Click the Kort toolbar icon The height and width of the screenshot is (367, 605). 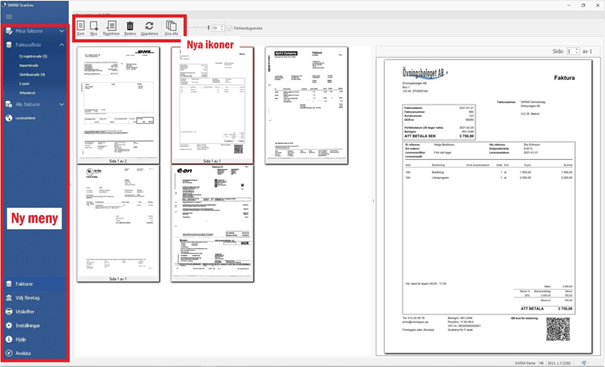coord(81,28)
